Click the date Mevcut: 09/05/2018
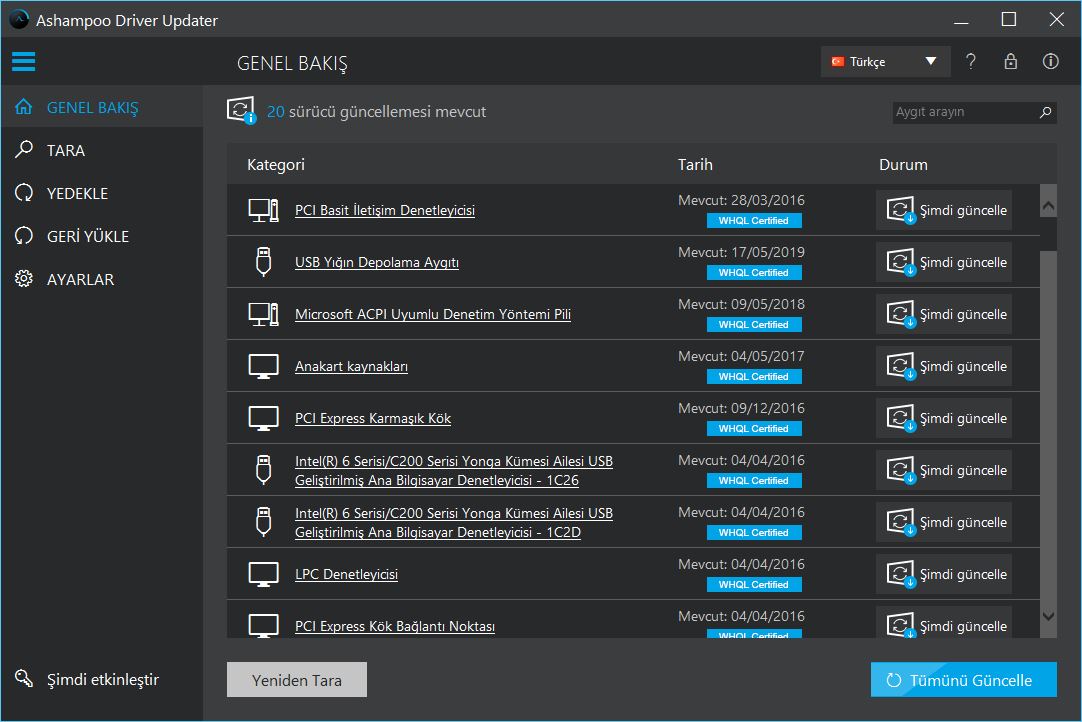Viewport: 1082px width, 722px height. pyautogui.click(x=741, y=304)
